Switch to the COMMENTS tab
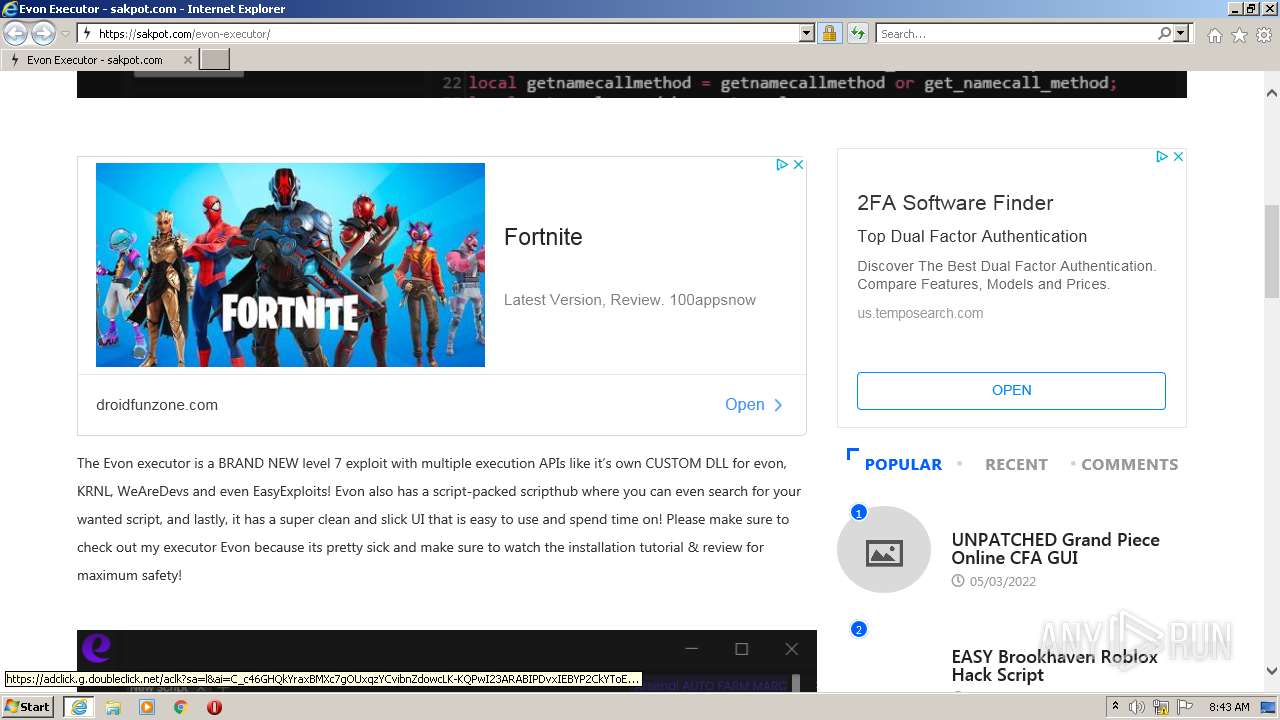 click(x=1129, y=464)
